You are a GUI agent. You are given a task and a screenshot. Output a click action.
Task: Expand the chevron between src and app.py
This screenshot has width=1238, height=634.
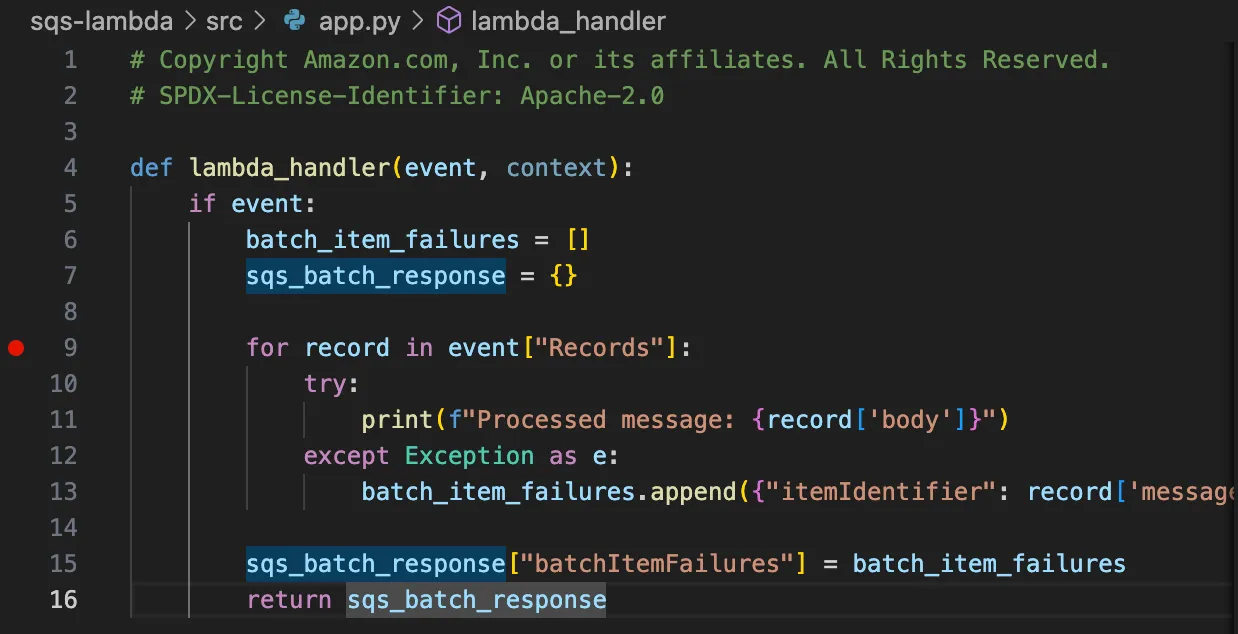pyautogui.click(x=262, y=20)
